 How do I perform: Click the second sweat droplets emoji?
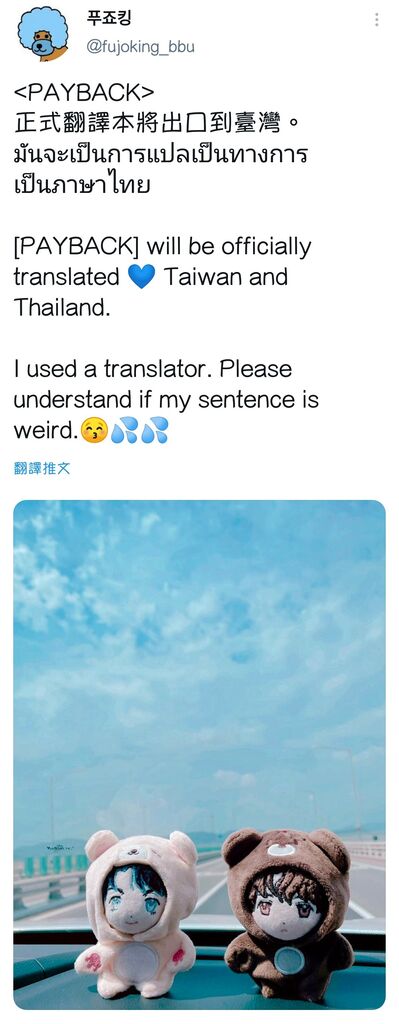point(154,430)
